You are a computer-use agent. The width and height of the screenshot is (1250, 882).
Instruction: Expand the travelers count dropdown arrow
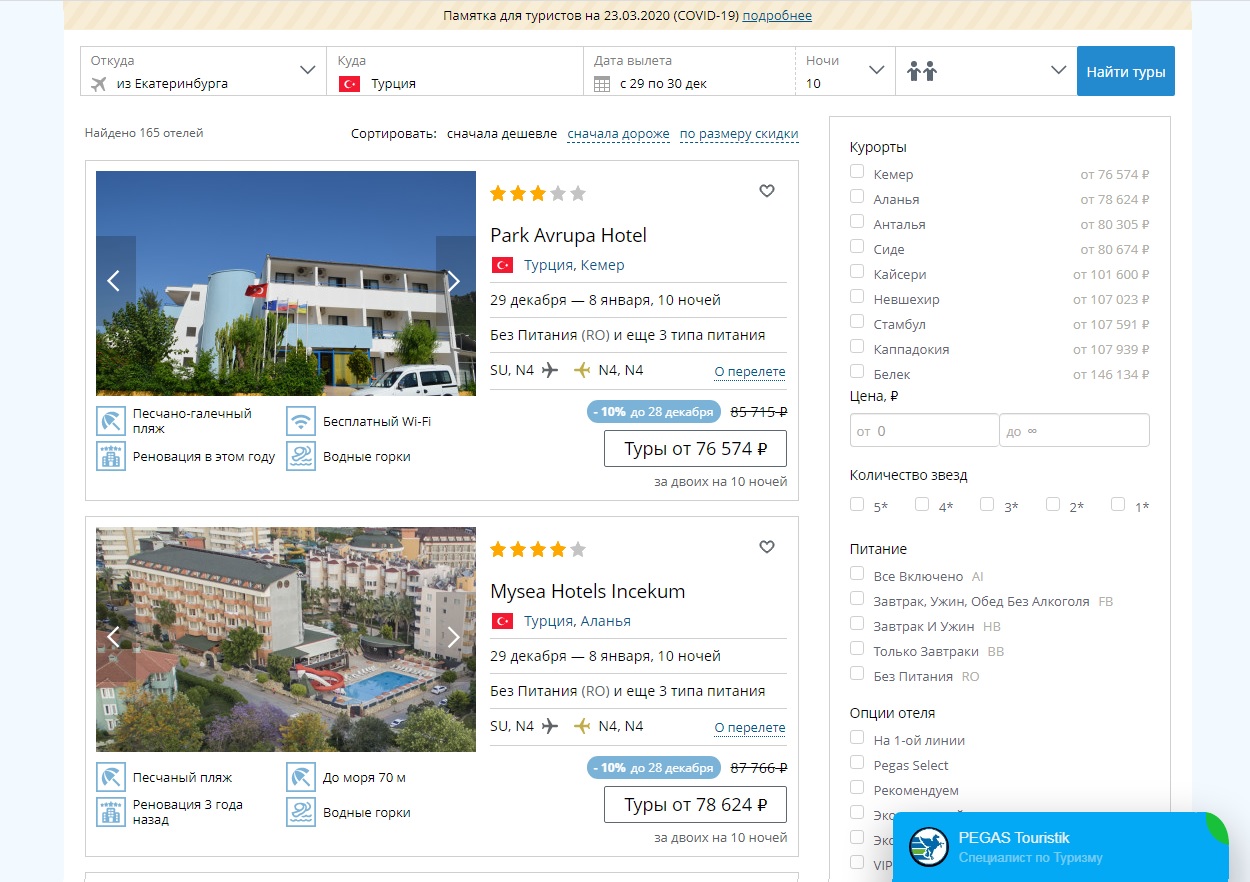coord(1059,70)
